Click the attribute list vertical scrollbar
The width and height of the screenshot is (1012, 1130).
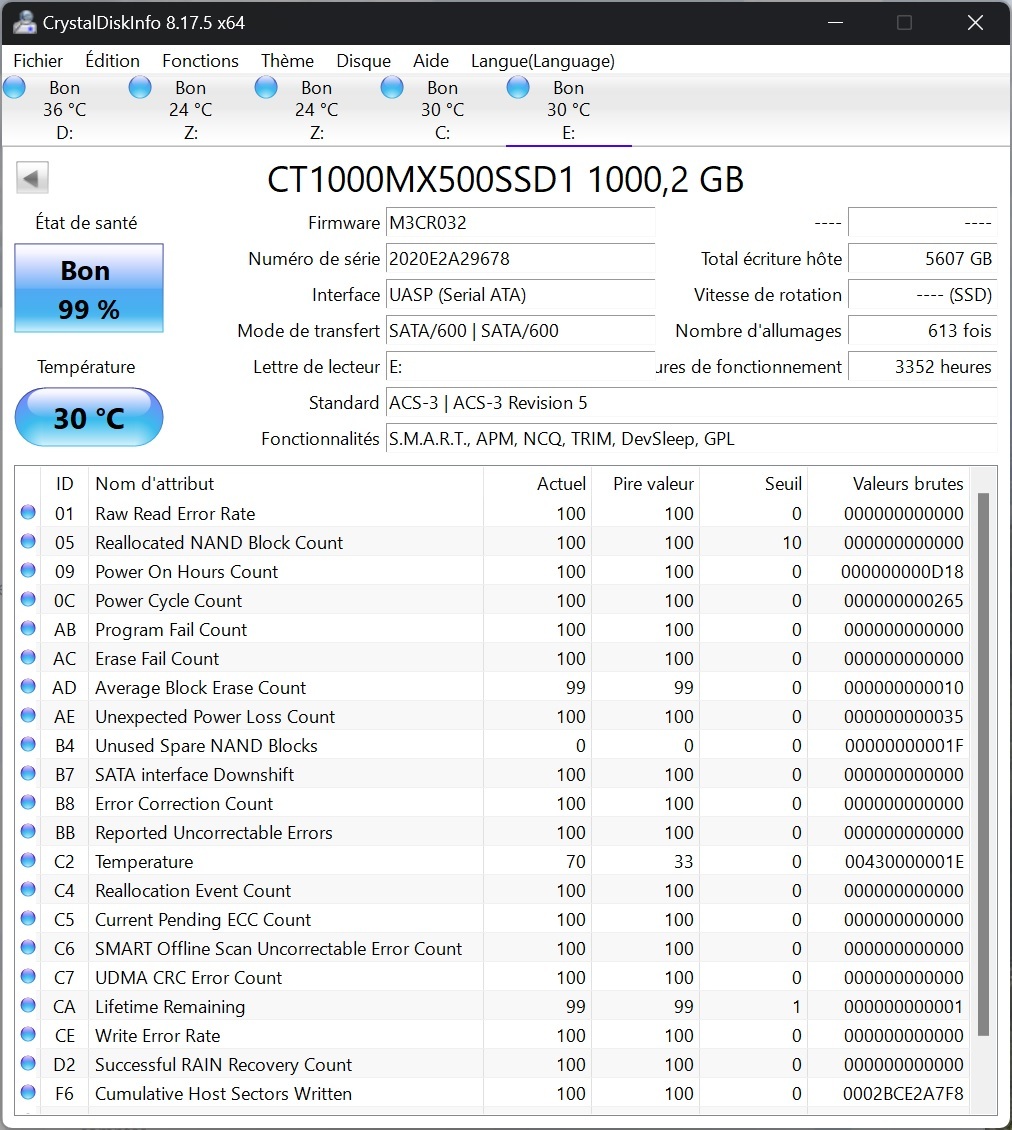click(983, 764)
